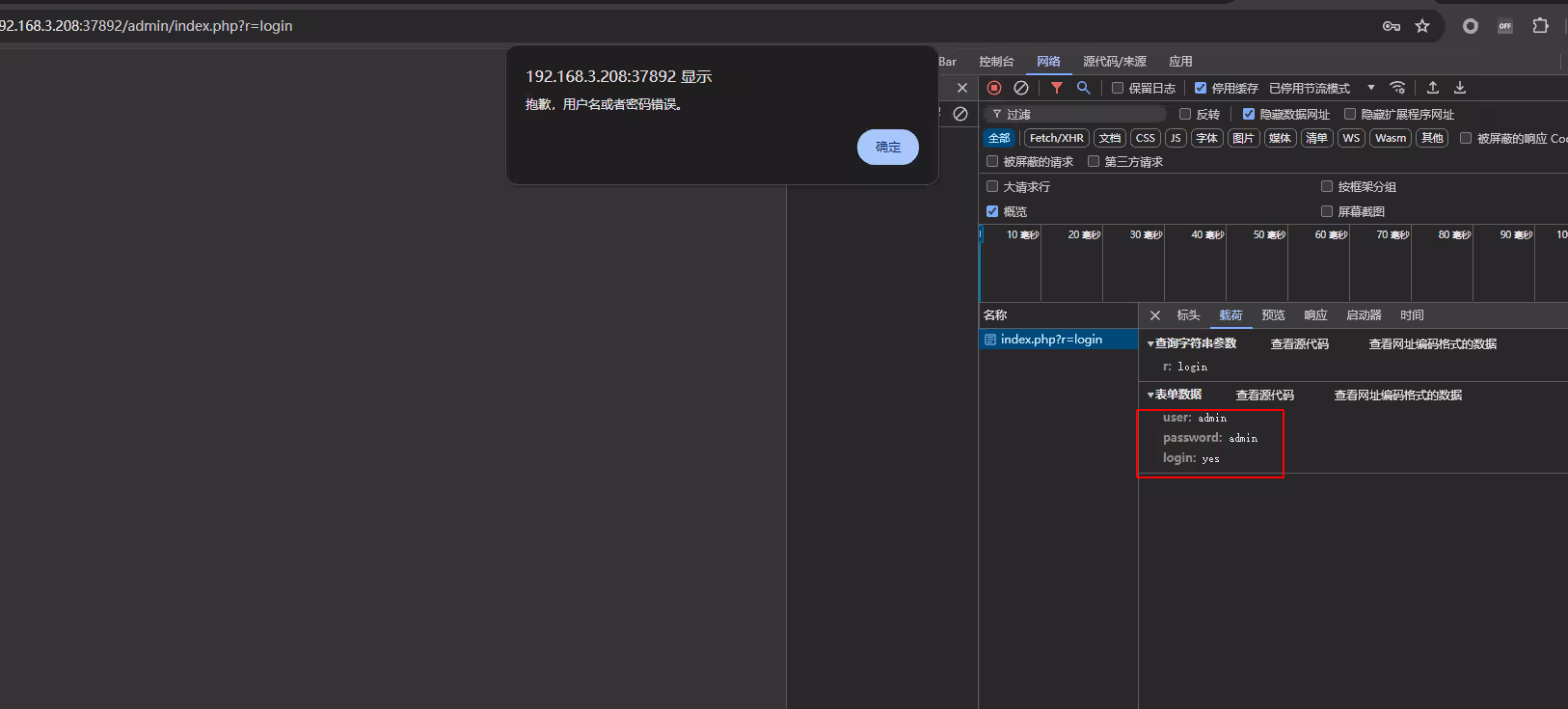The width and height of the screenshot is (1568, 709).
Task: Open network conditions Wi-Fi settings icon
Action: click(x=1397, y=88)
